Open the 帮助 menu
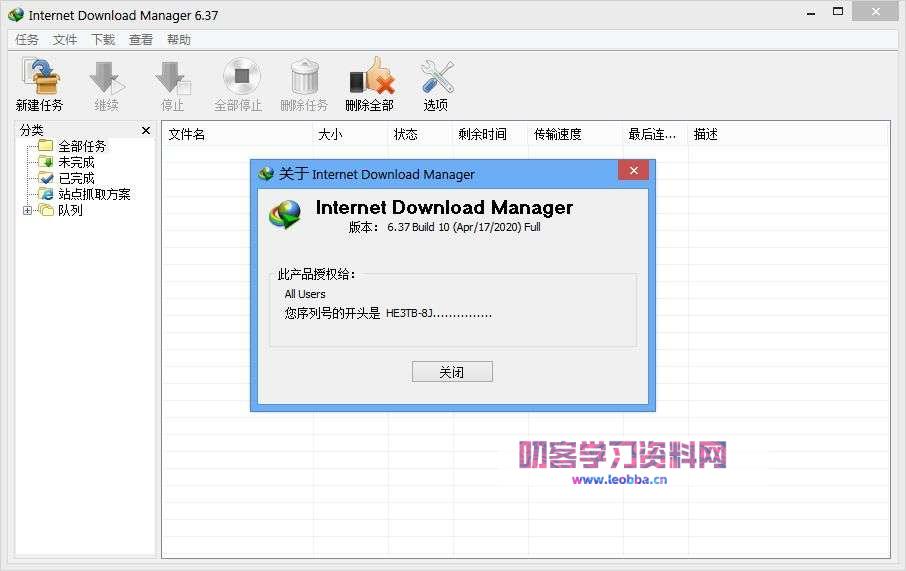 (179, 40)
